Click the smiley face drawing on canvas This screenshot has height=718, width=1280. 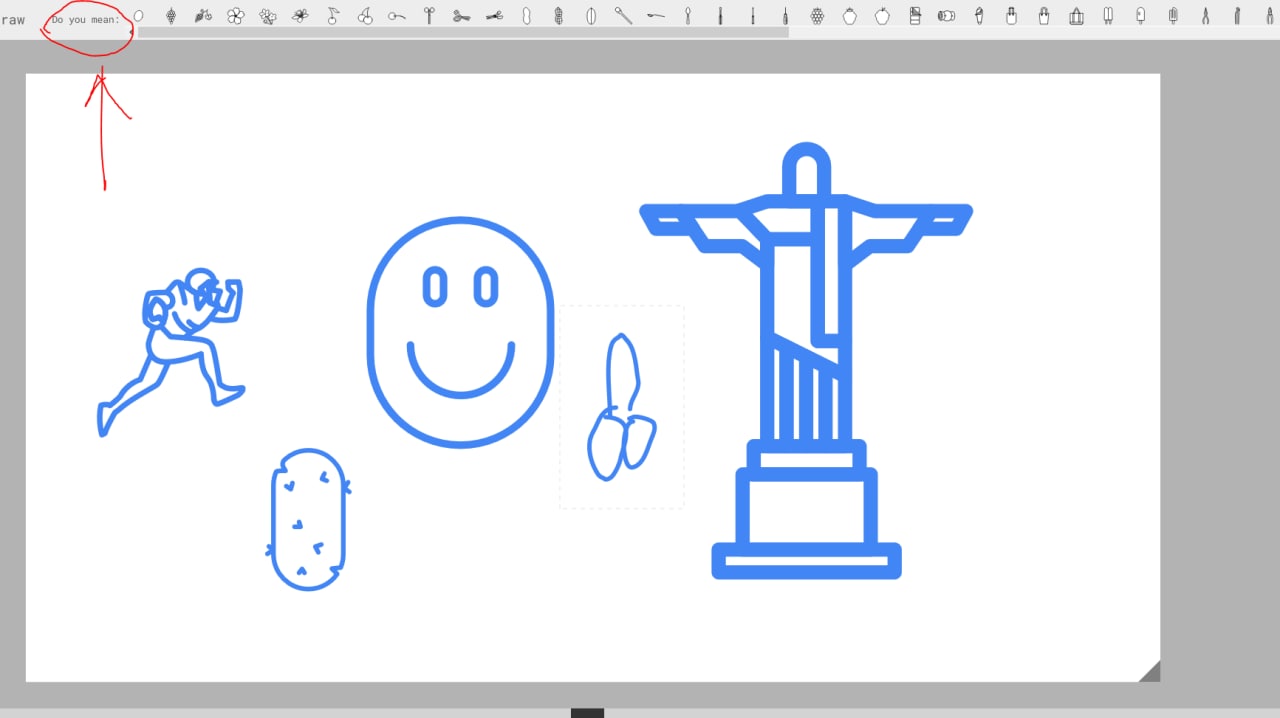click(460, 332)
